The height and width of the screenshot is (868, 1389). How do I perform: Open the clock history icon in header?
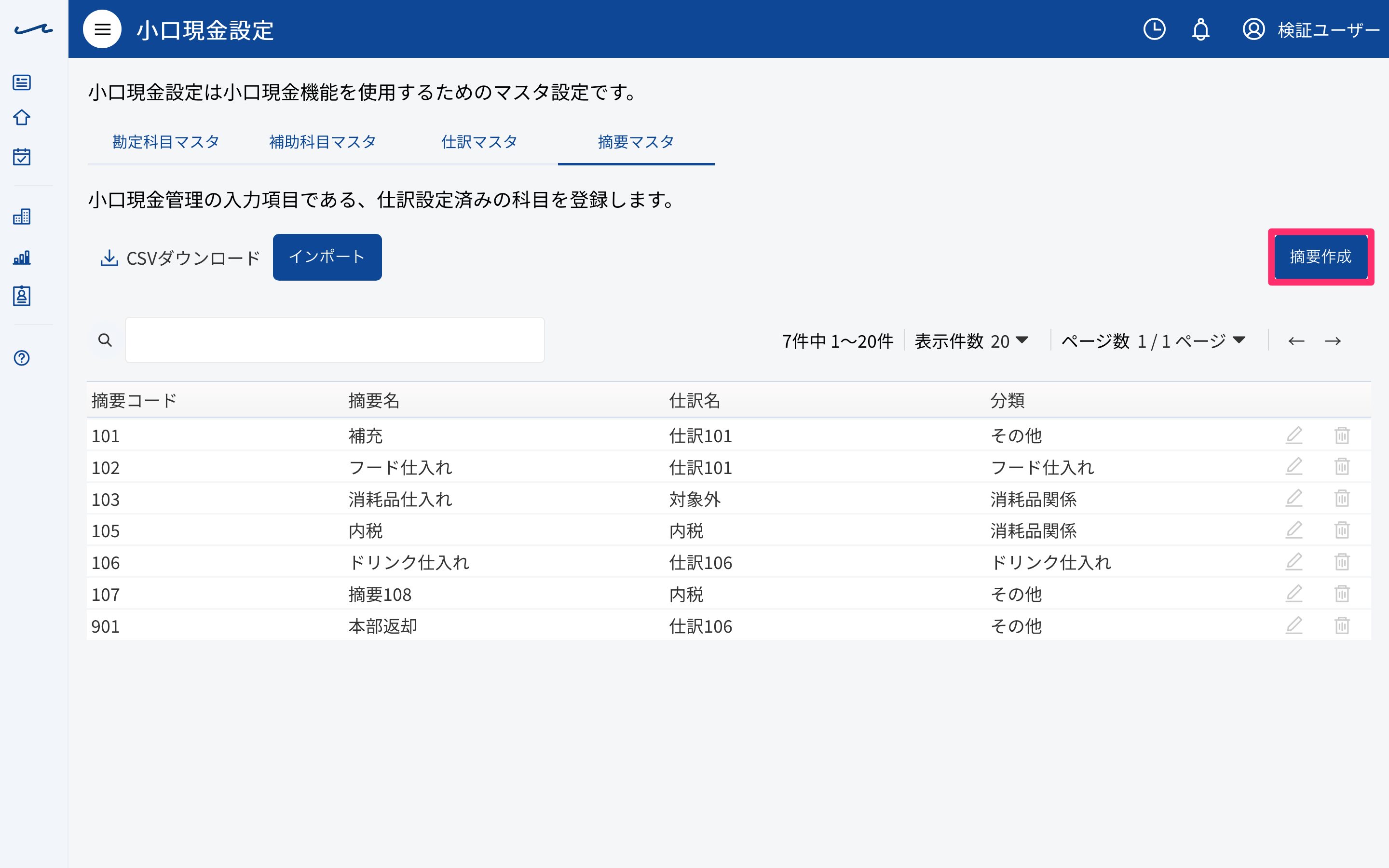pos(1154,29)
